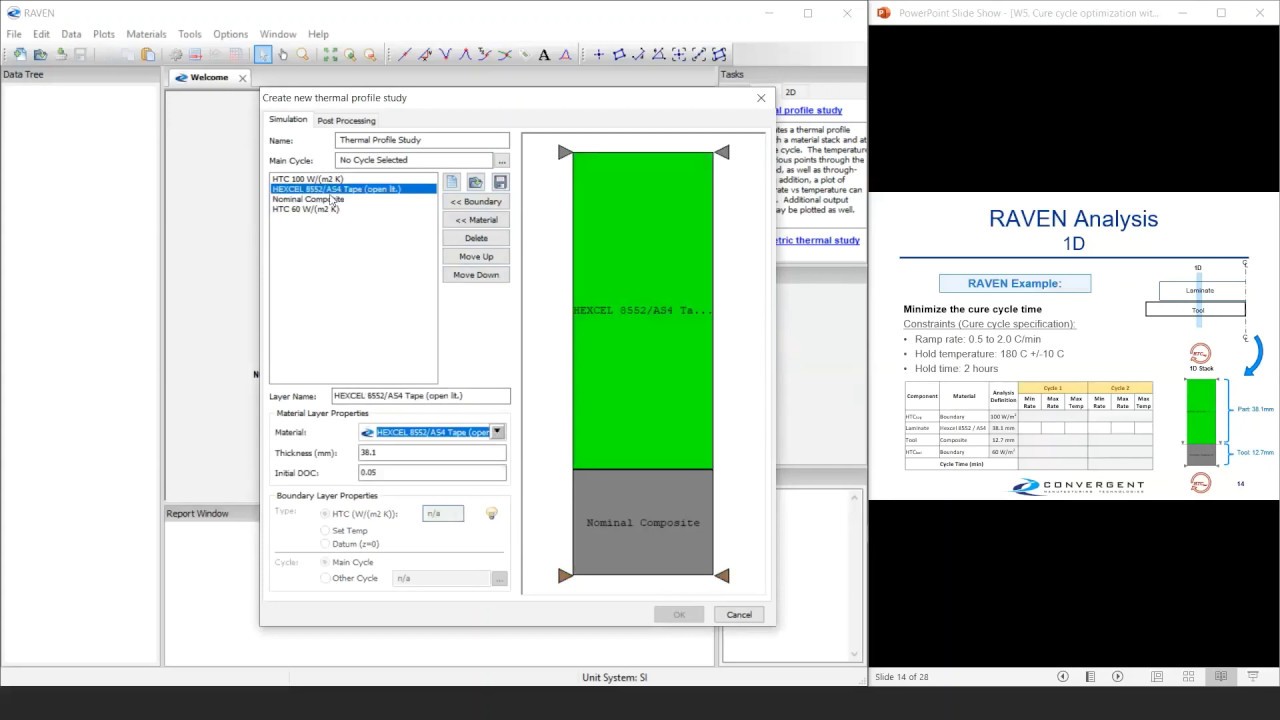
Task: Click the Move Down button
Action: pyautogui.click(x=476, y=275)
